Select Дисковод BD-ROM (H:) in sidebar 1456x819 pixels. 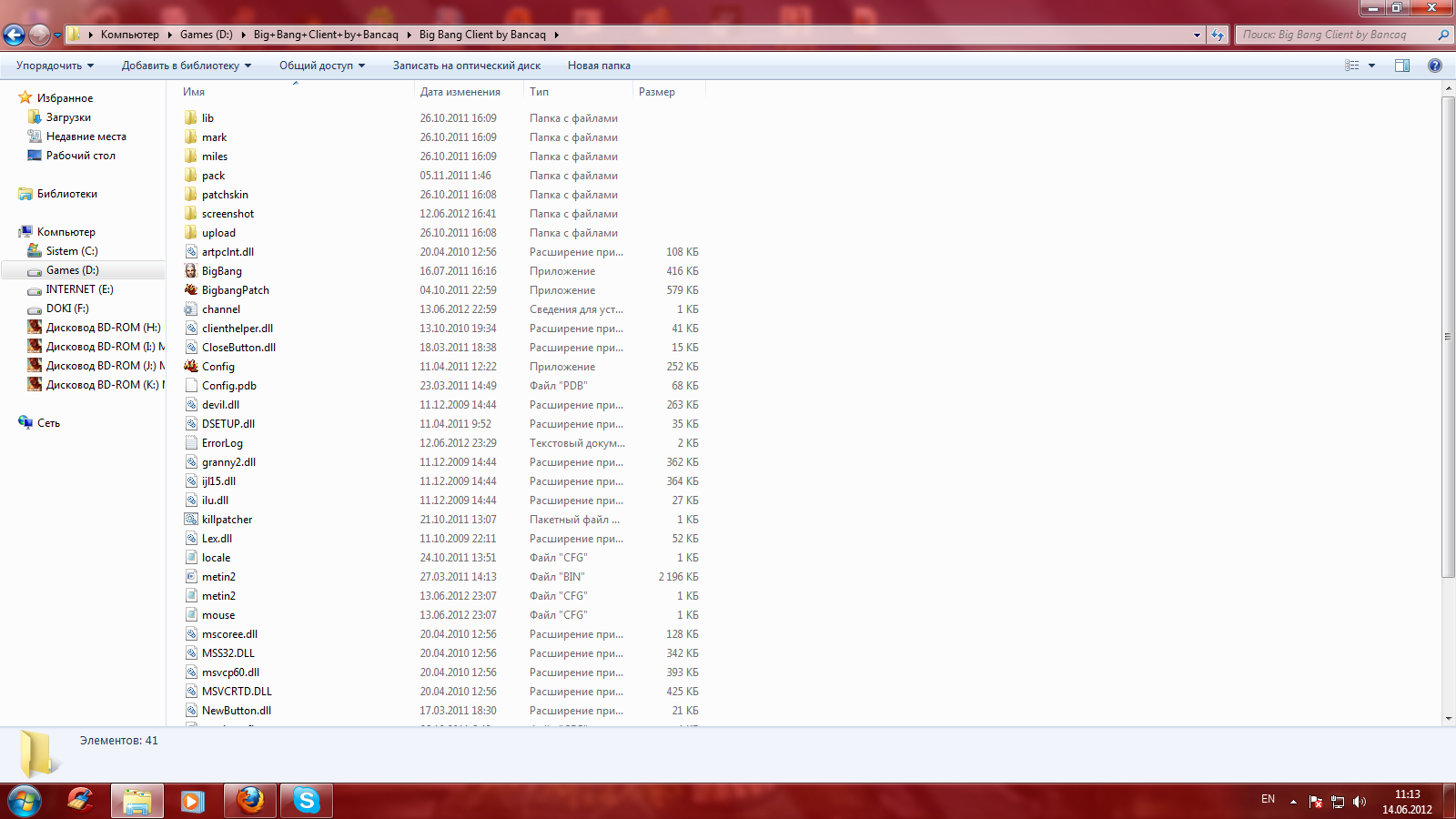103,328
